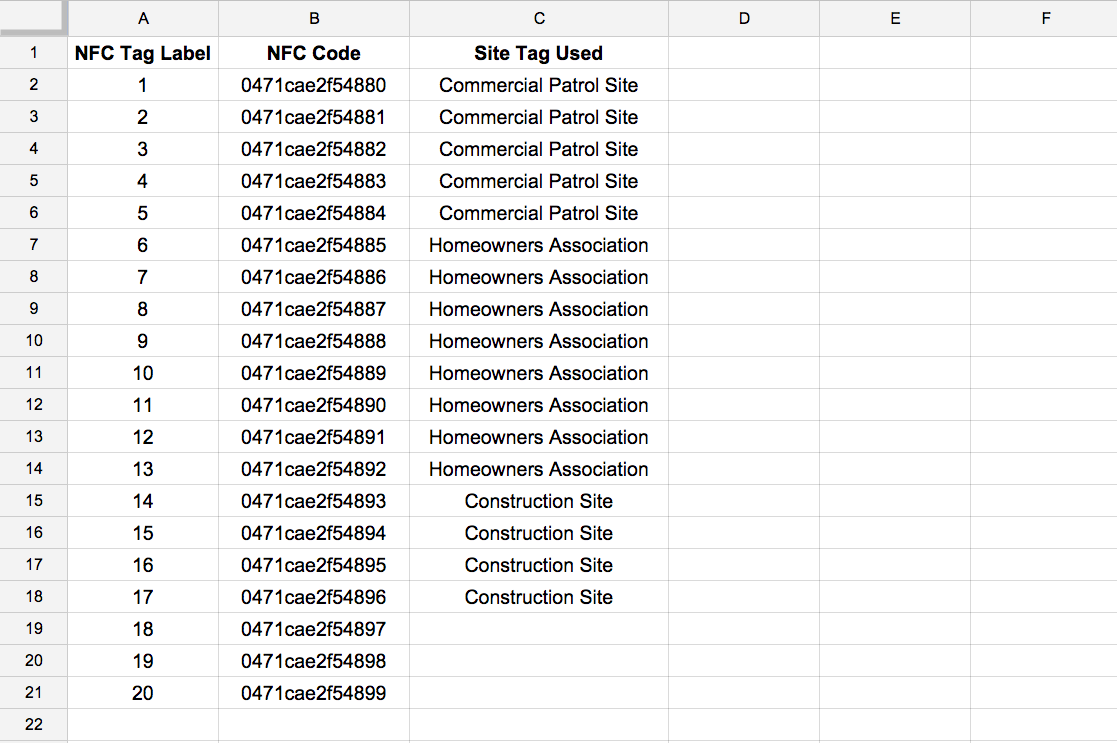The height and width of the screenshot is (743, 1117).
Task: Click the first Commercial Patrol Site cell
Action: tap(539, 85)
